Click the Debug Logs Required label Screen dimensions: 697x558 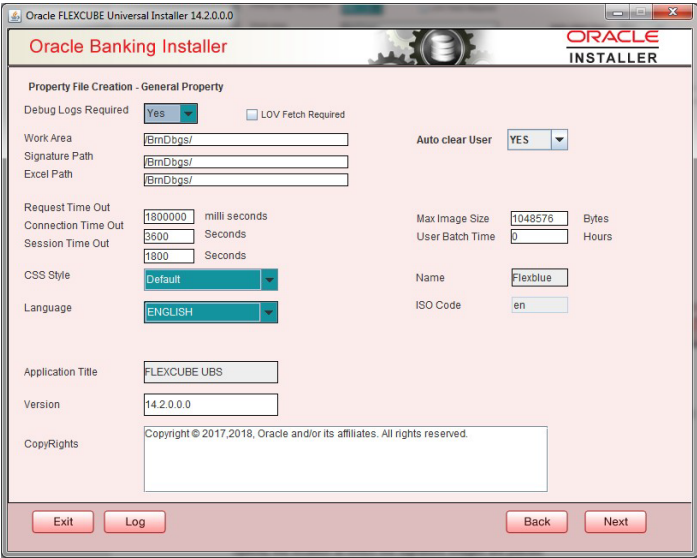point(76,110)
